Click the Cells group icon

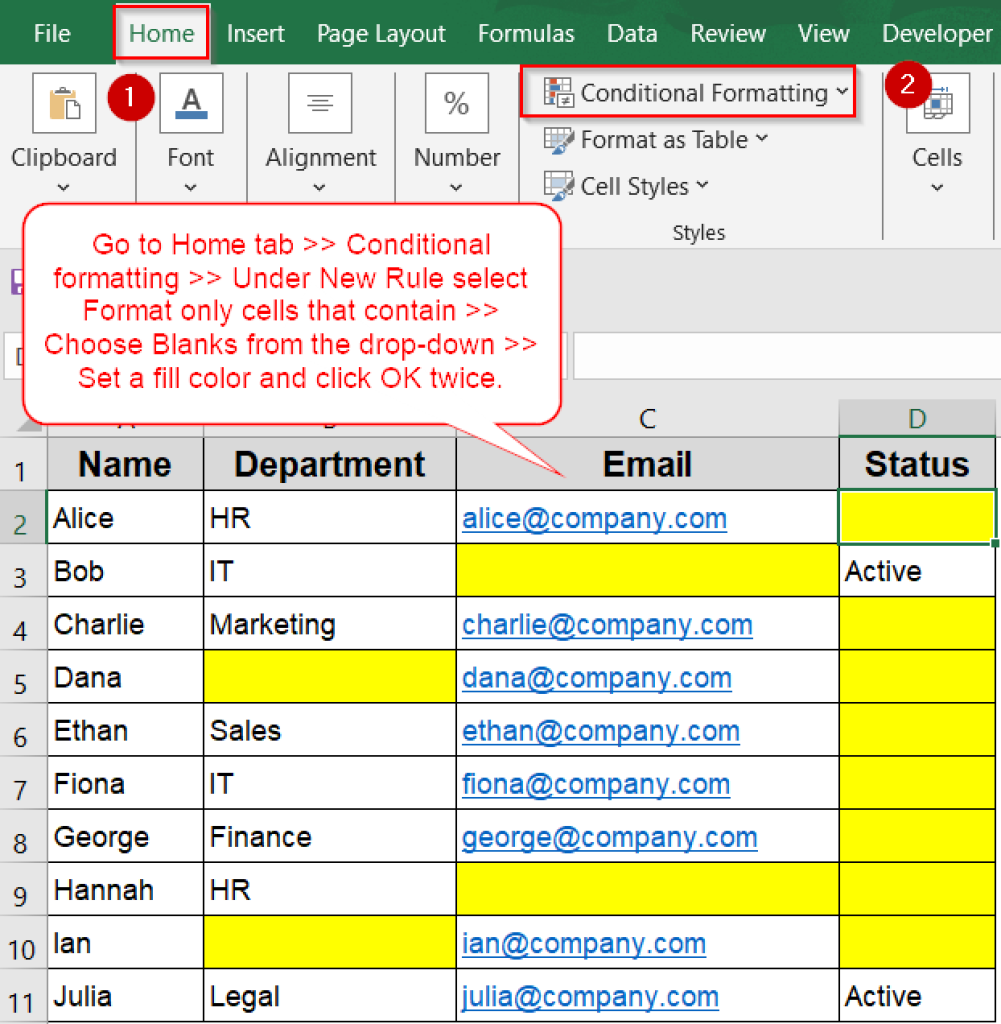(937, 102)
